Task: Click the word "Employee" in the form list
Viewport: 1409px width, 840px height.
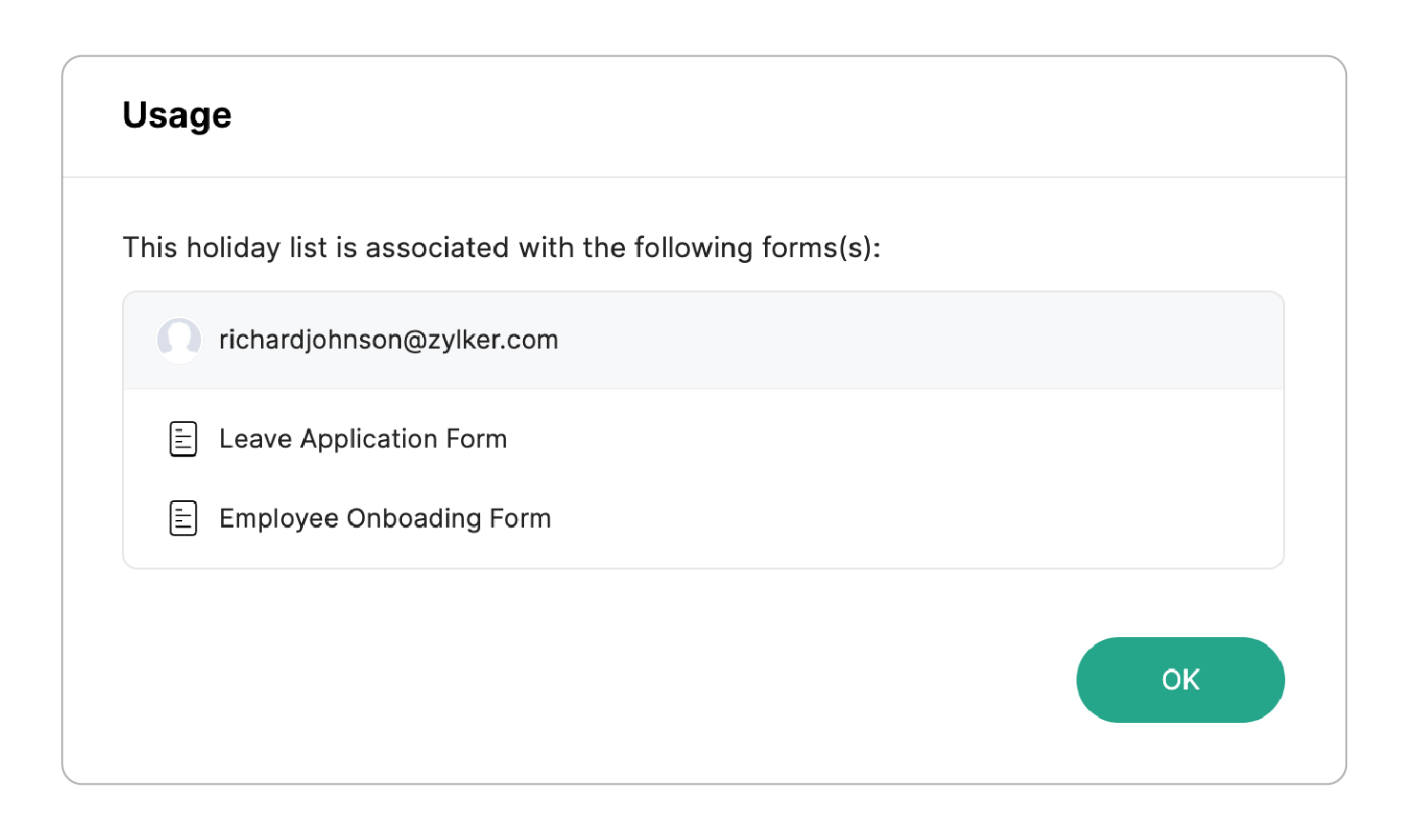Action: tap(278, 519)
